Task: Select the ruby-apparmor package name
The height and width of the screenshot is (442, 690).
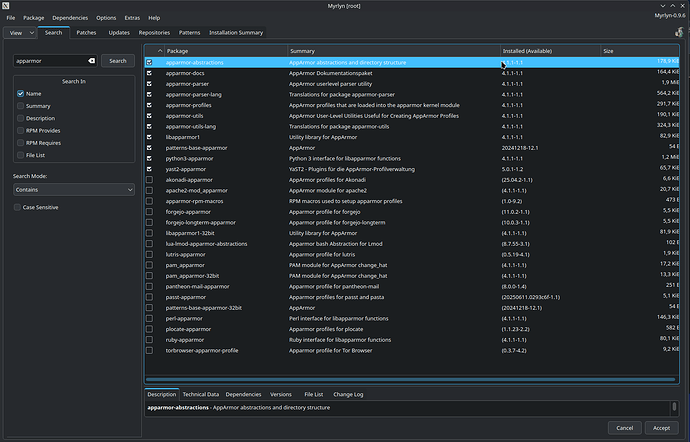Action: coord(185,340)
